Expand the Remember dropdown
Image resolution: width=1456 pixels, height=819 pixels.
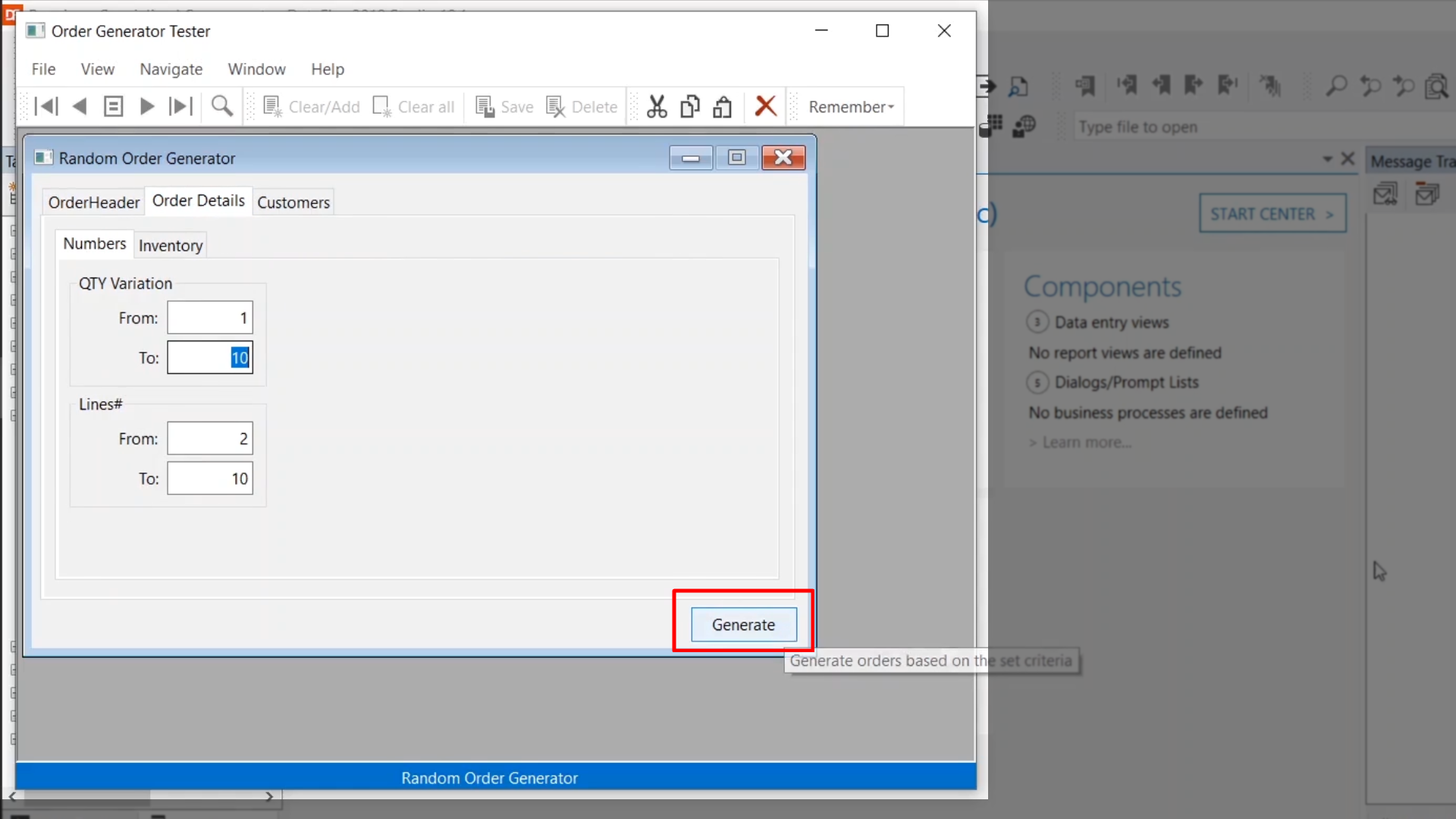click(851, 107)
